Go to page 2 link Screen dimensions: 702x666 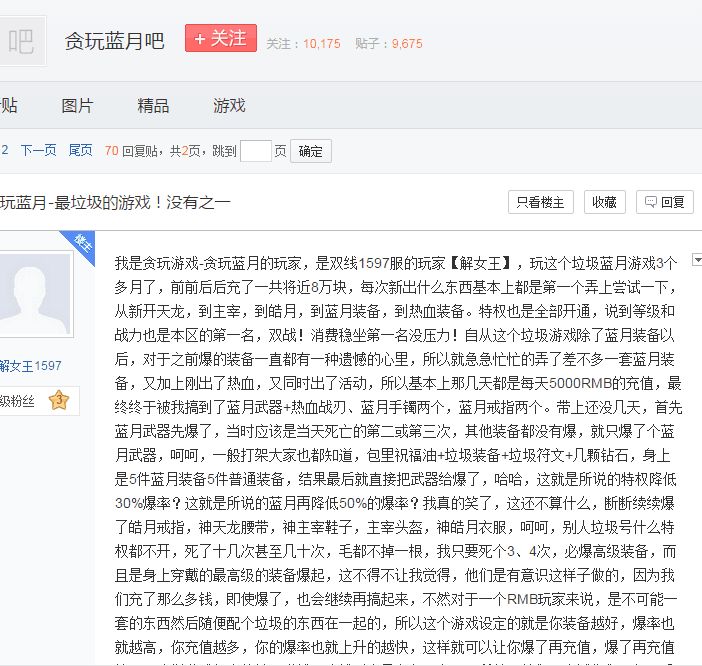click(4, 150)
